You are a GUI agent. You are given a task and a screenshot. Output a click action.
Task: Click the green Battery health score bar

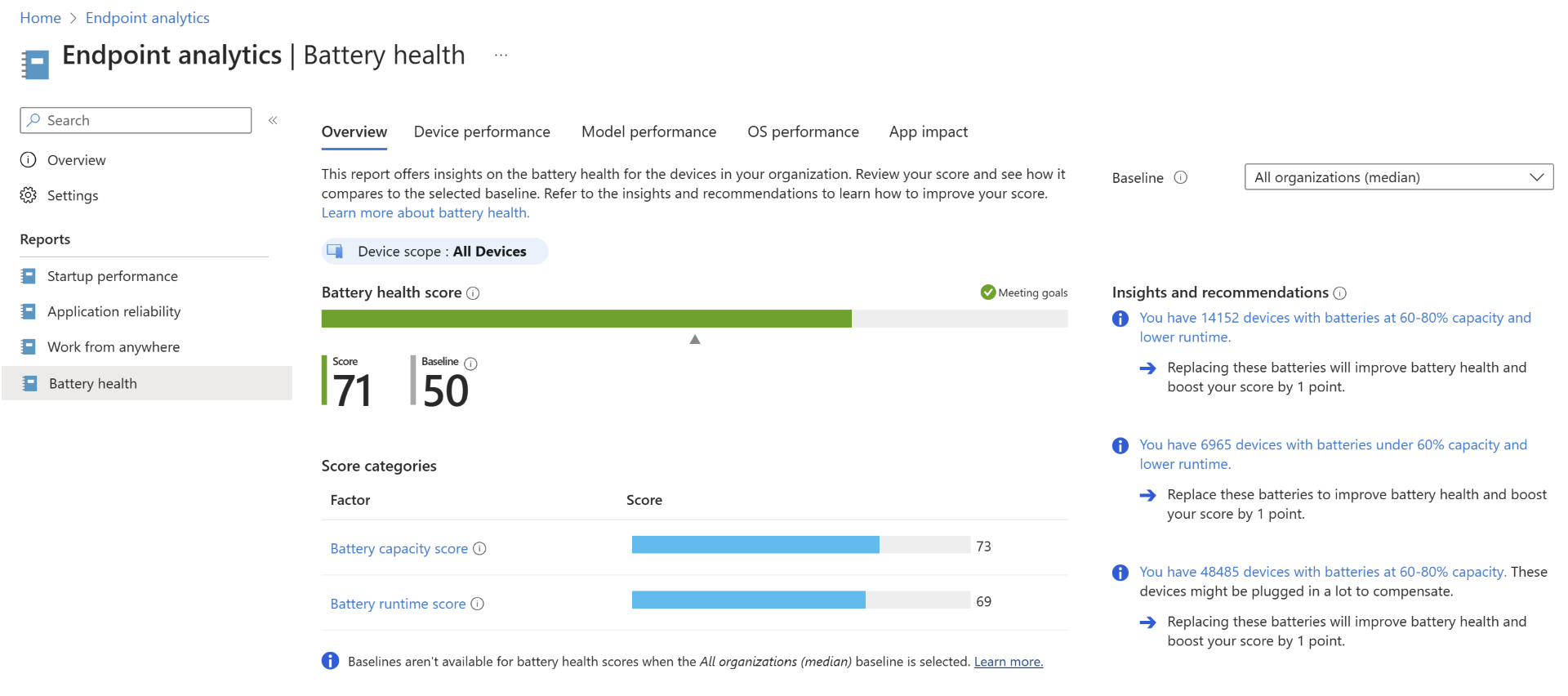pyautogui.click(x=586, y=319)
